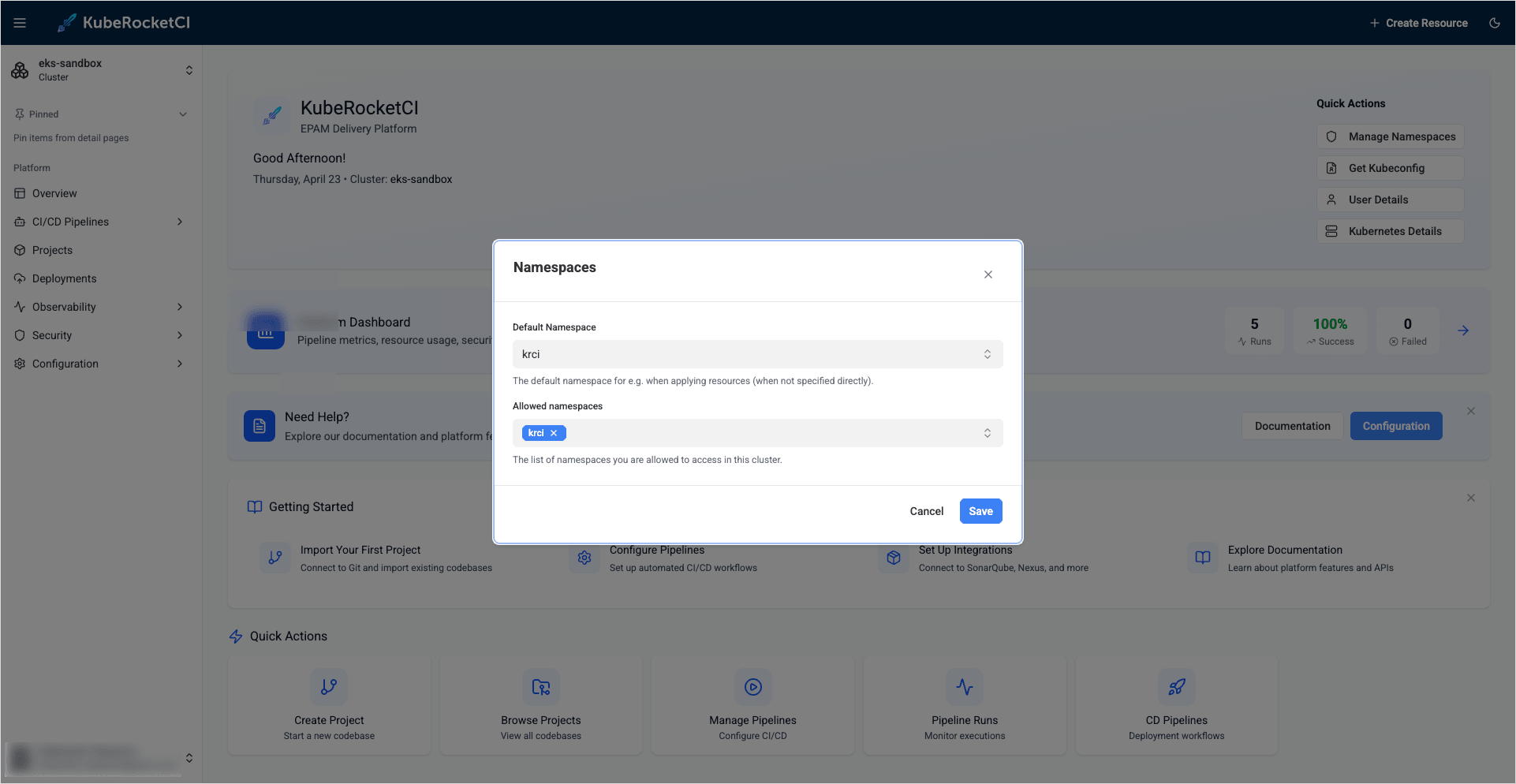
Task: Expand the CI/CD Pipelines sidebar chevron
Action: 179,222
